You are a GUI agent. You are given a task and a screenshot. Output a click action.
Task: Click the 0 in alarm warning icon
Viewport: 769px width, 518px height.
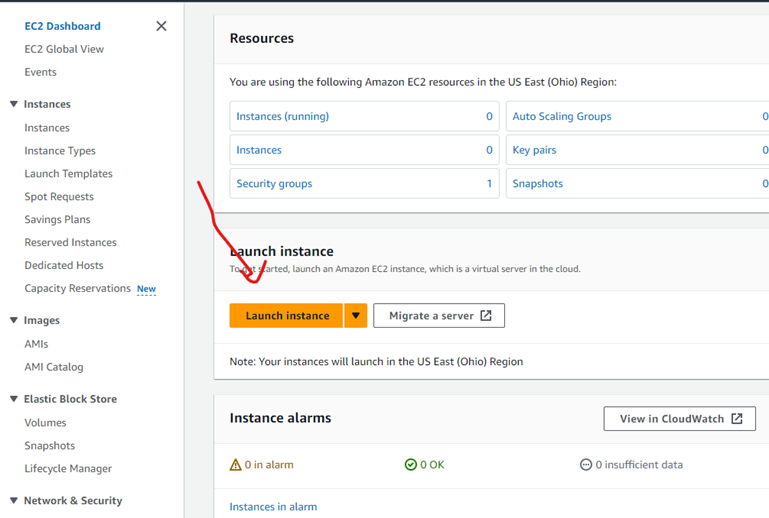pos(235,465)
